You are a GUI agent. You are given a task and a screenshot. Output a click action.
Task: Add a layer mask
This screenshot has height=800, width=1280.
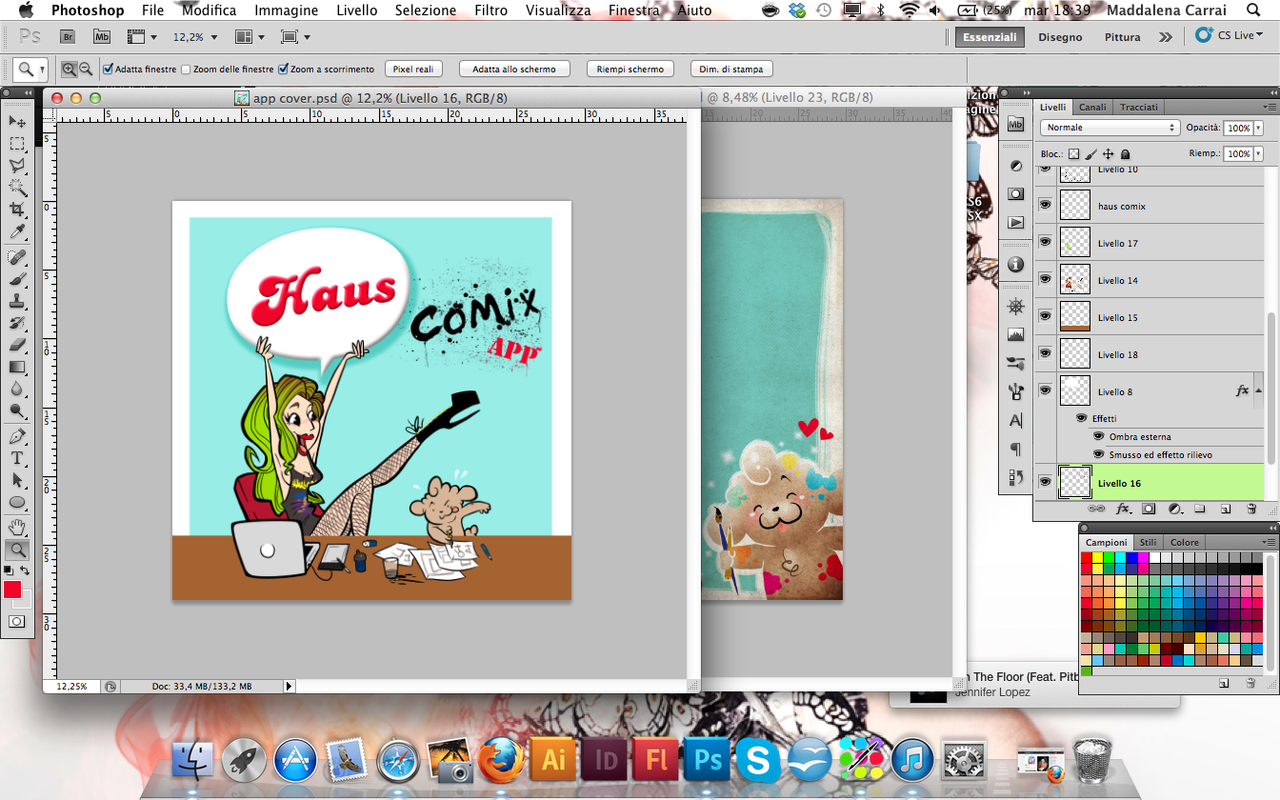(x=1148, y=509)
